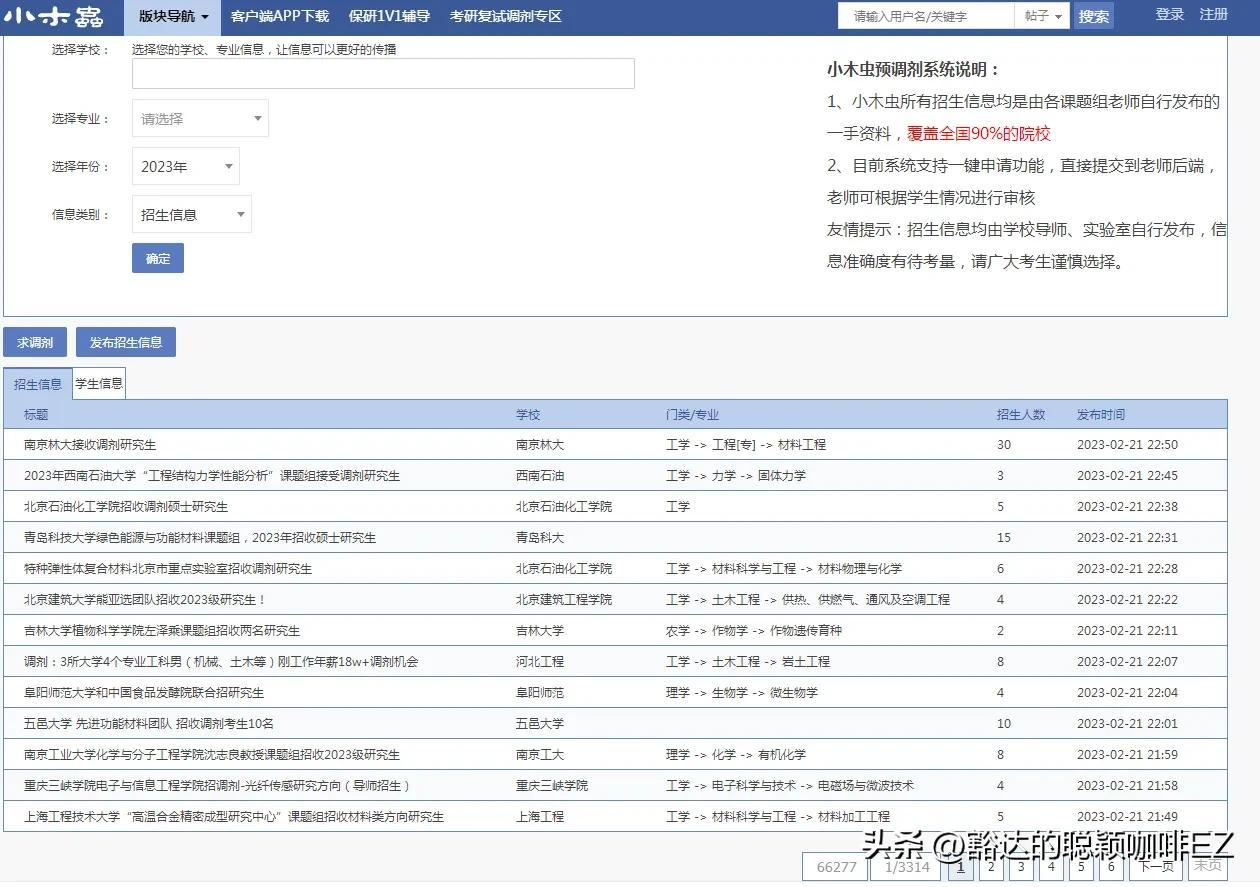Click school cell 河北工程
Image resolution: width=1260 pixels, height=887 pixels.
point(540,661)
